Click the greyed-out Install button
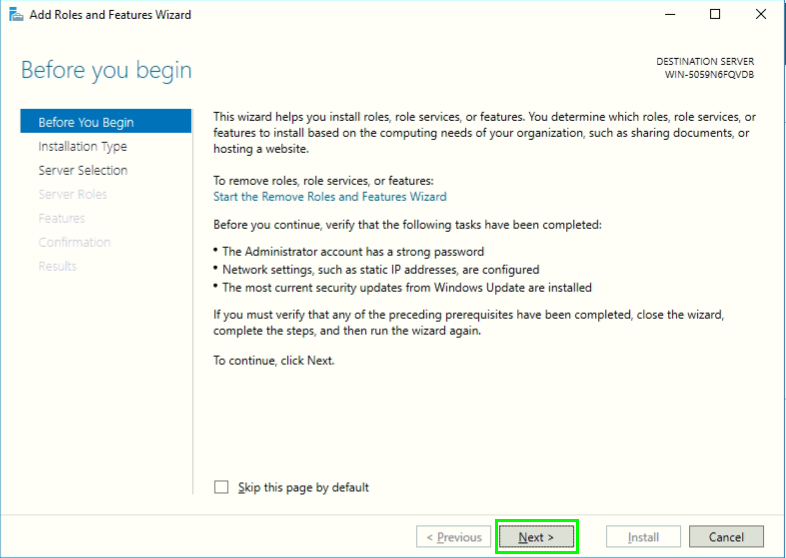786x558 pixels. pyautogui.click(x=643, y=537)
